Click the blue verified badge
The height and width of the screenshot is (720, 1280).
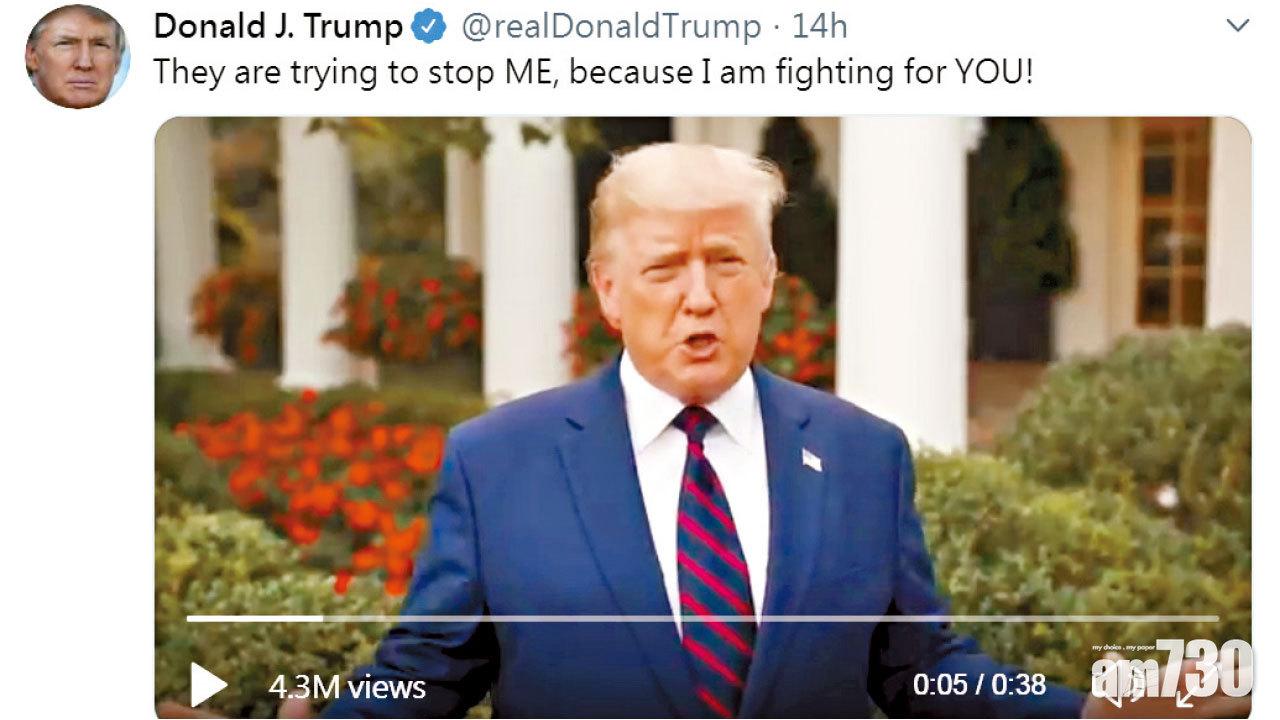tap(430, 27)
